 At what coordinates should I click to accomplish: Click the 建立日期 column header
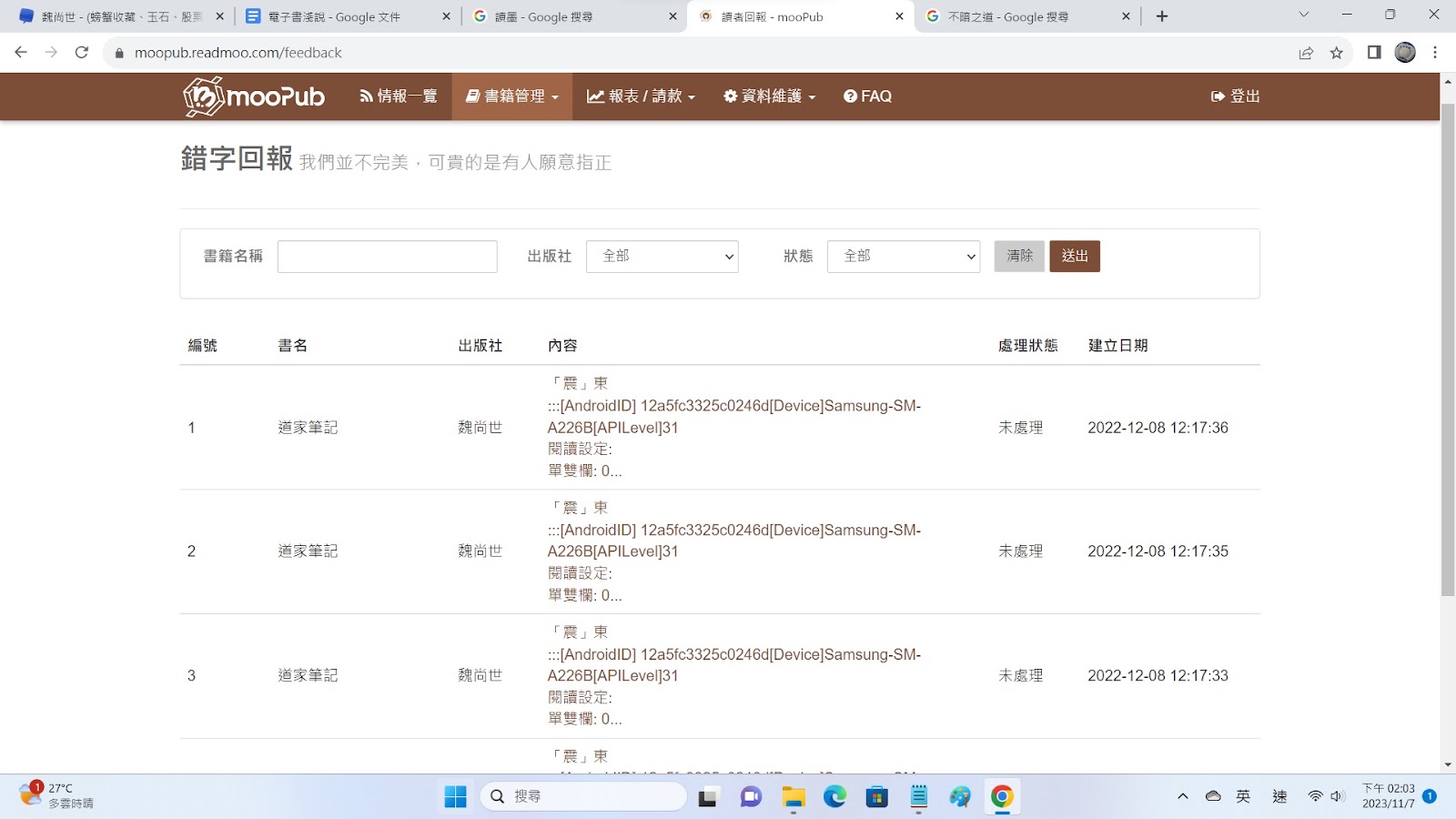(1118, 346)
